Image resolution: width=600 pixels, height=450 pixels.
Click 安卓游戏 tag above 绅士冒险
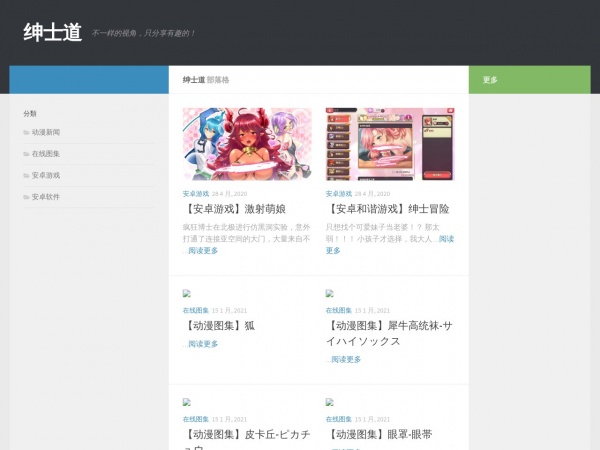[339, 194]
